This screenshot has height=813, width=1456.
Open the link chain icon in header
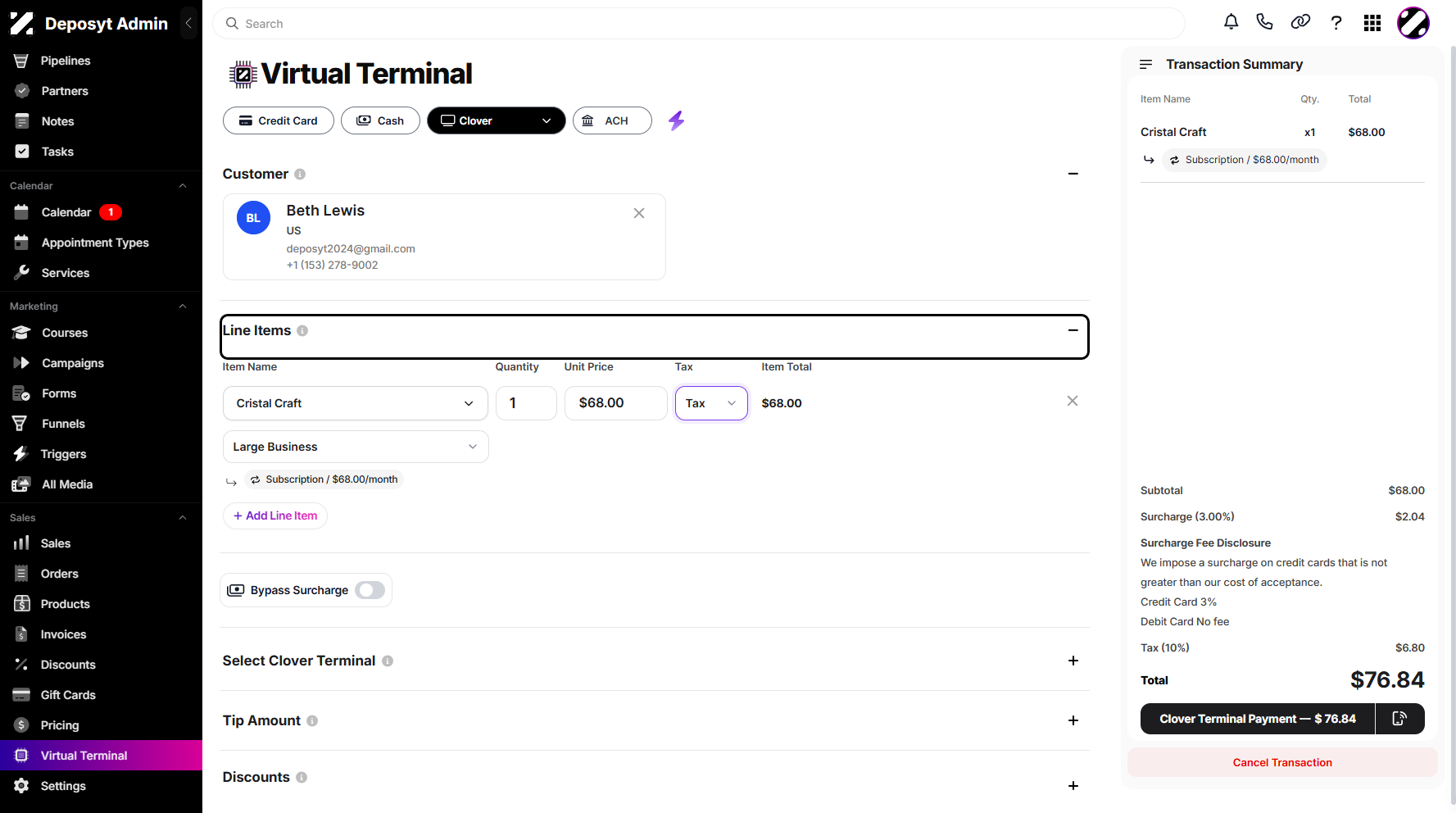pos(1300,22)
